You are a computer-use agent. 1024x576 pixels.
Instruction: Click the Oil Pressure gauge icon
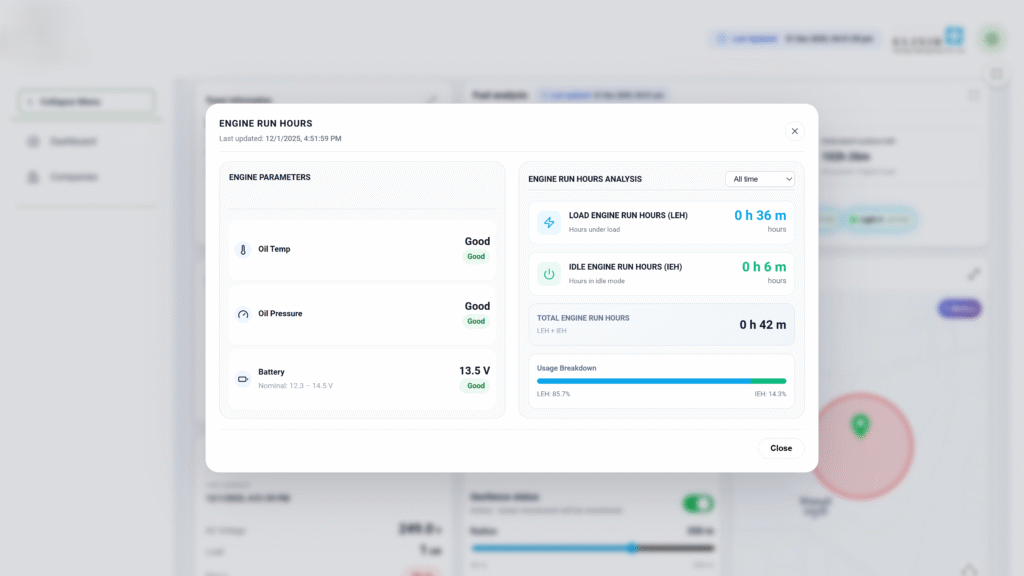243,314
